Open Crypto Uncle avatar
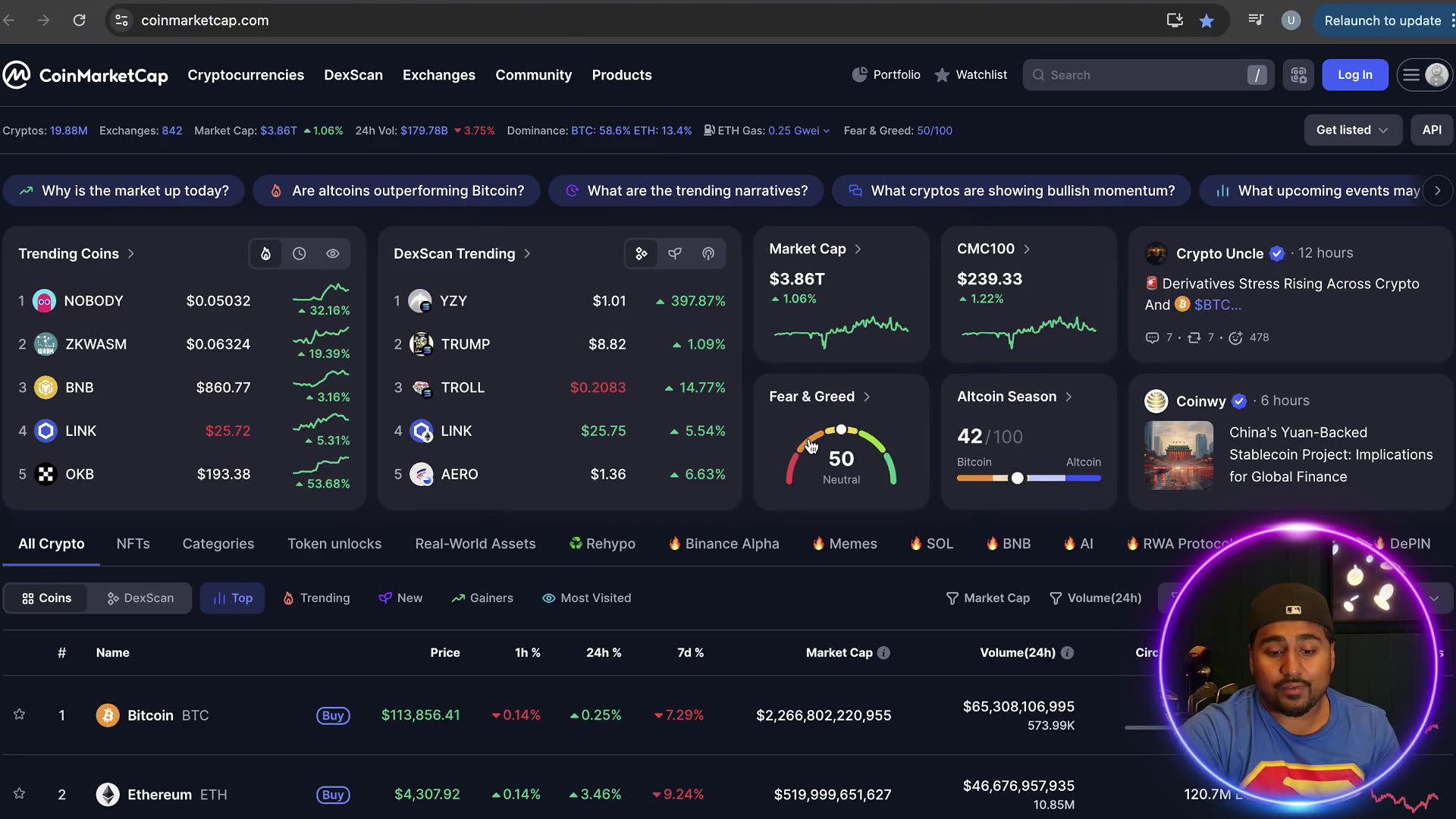 pyautogui.click(x=1156, y=253)
